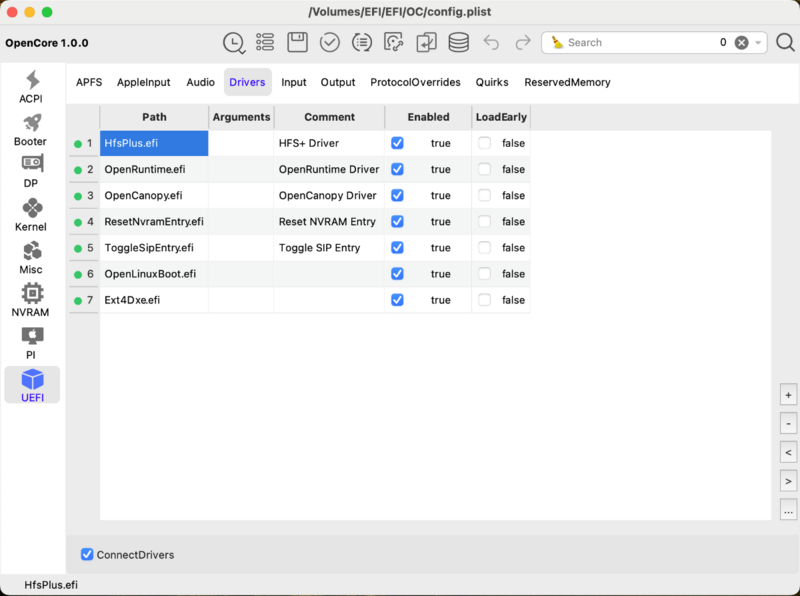The height and width of the screenshot is (596, 800).
Task: Uncheck the ConnectDrivers checkbox
Action: 87,554
